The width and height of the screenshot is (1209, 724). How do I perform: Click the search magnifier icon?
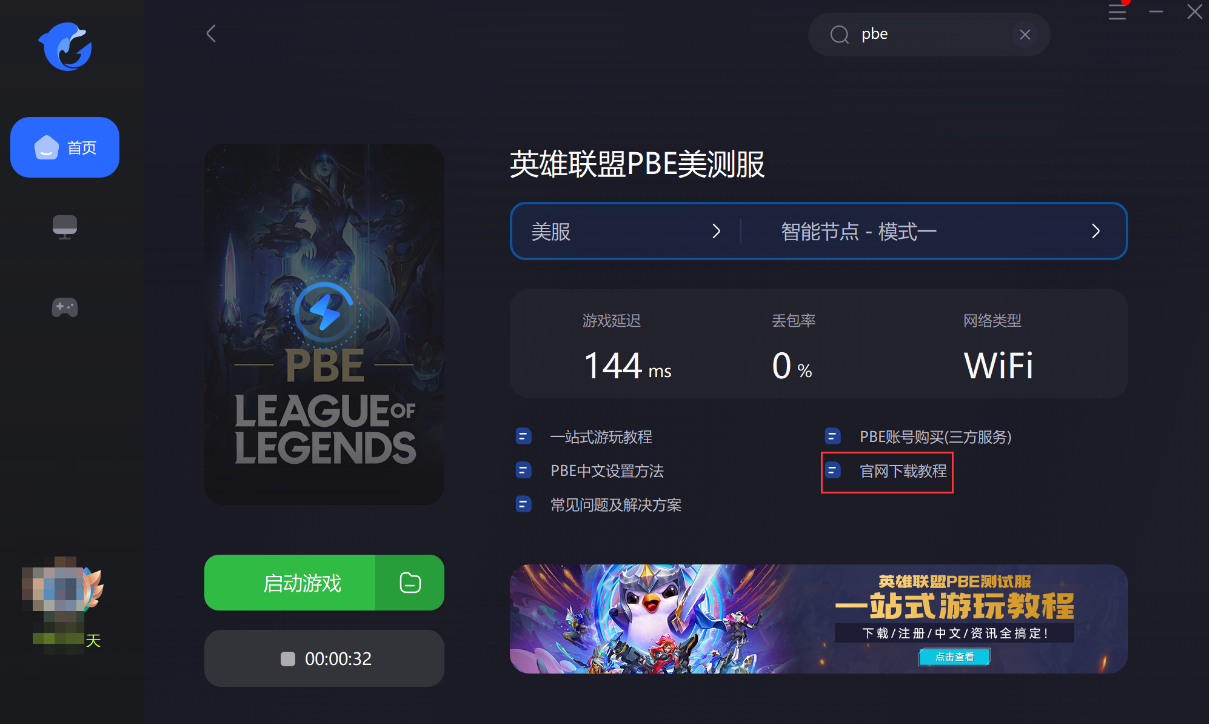coord(840,35)
